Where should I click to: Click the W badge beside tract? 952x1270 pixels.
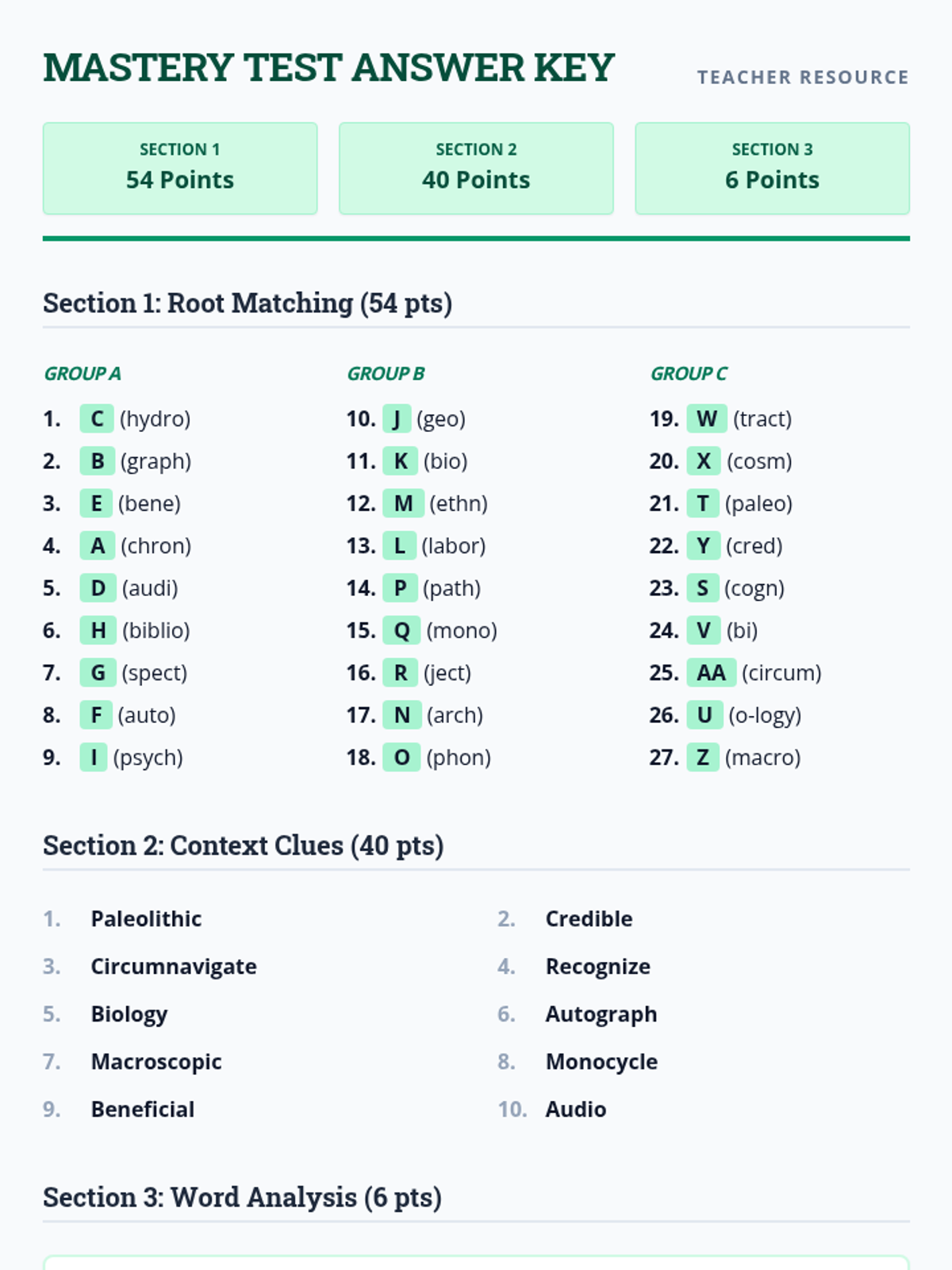(707, 418)
